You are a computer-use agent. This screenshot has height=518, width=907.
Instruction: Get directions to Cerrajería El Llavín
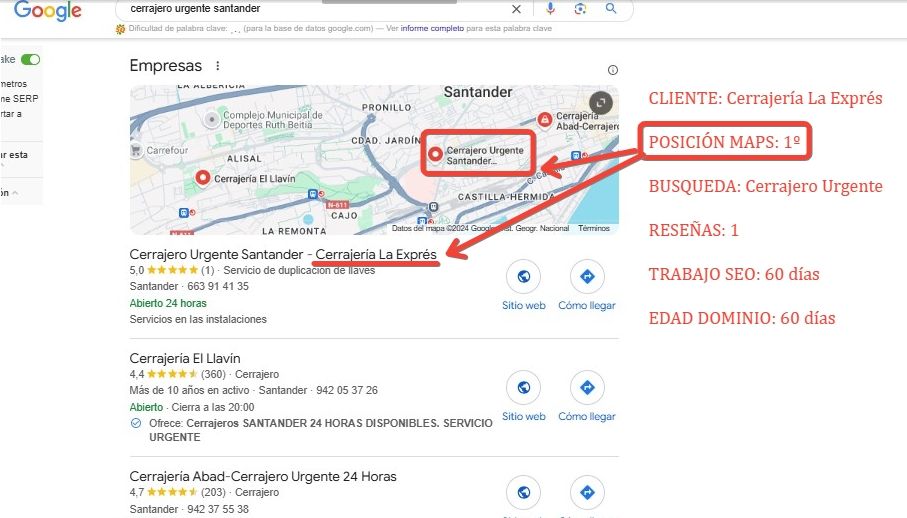pyautogui.click(x=587, y=397)
